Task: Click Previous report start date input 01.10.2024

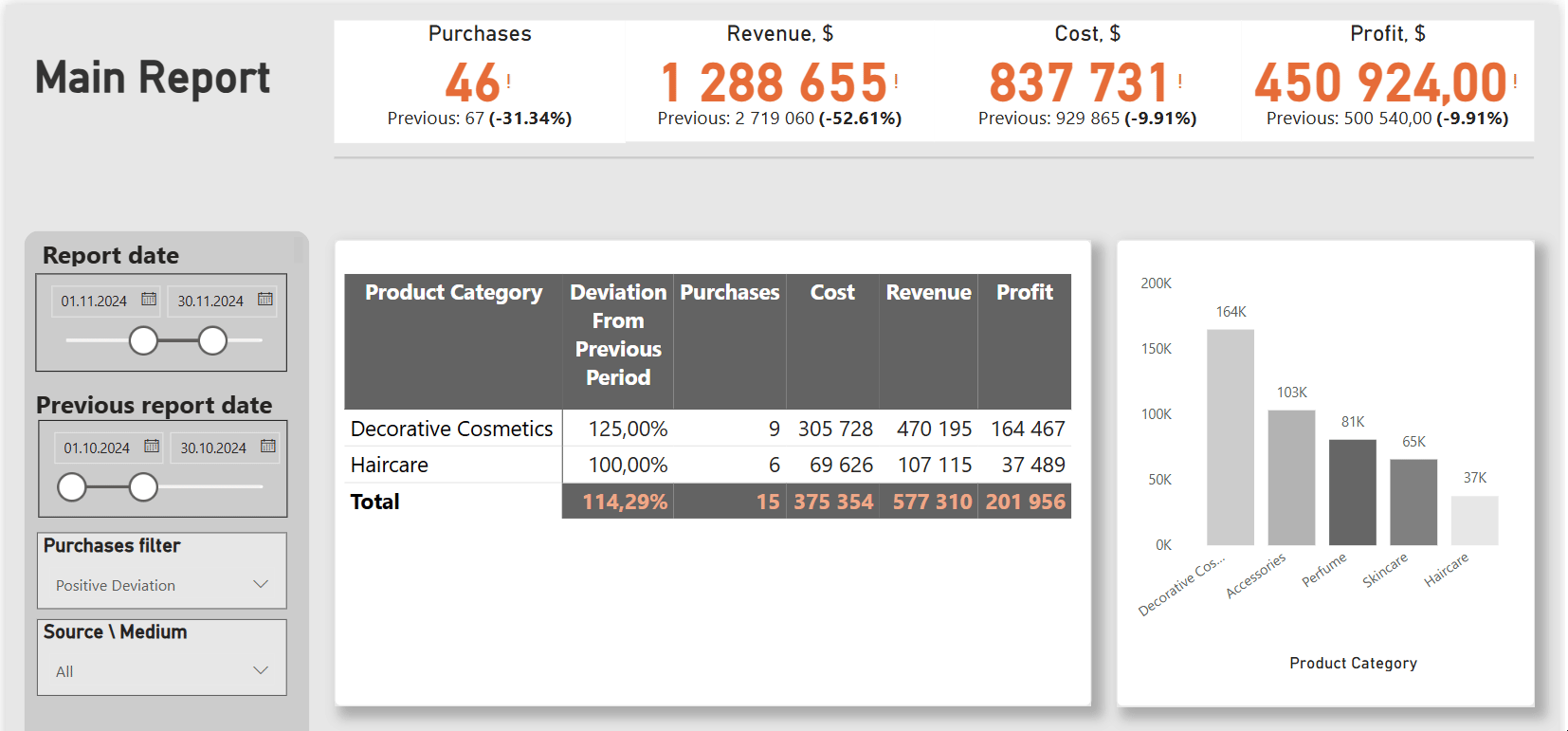Action: (98, 448)
